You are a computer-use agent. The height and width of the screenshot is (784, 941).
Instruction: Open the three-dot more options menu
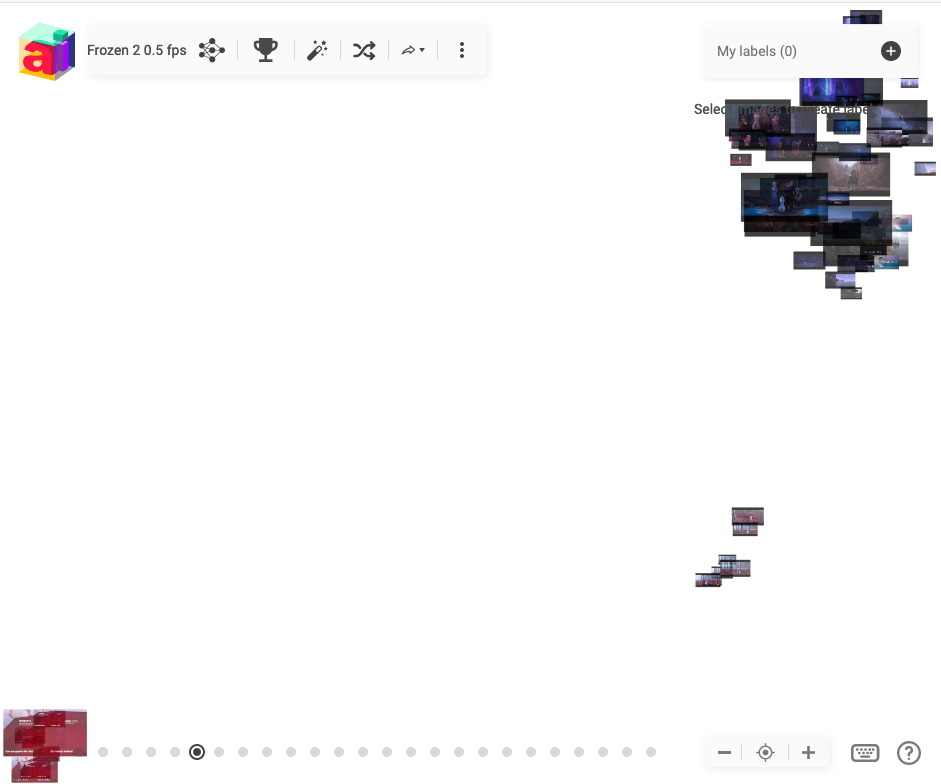461,50
